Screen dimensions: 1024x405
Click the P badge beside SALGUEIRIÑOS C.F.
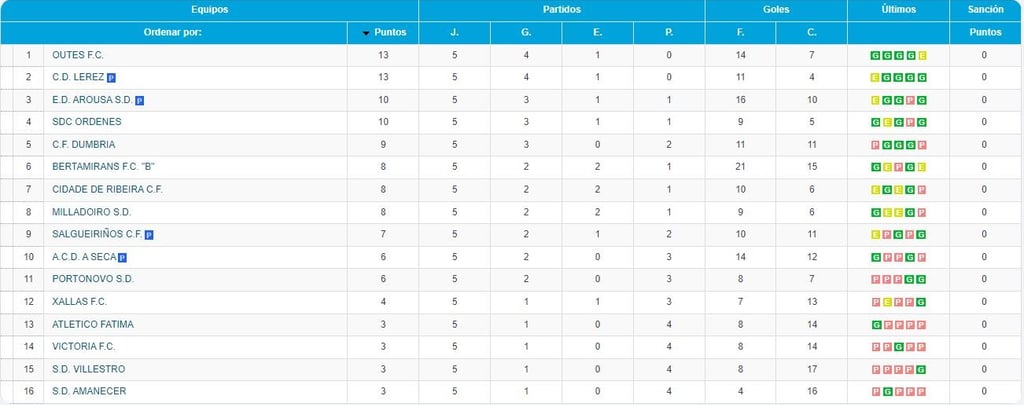(x=149, y=235)
